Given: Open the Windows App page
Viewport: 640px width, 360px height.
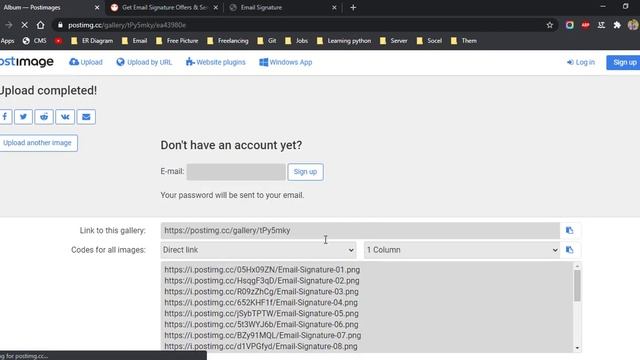Looking at the screenshot, I should 286,62.
